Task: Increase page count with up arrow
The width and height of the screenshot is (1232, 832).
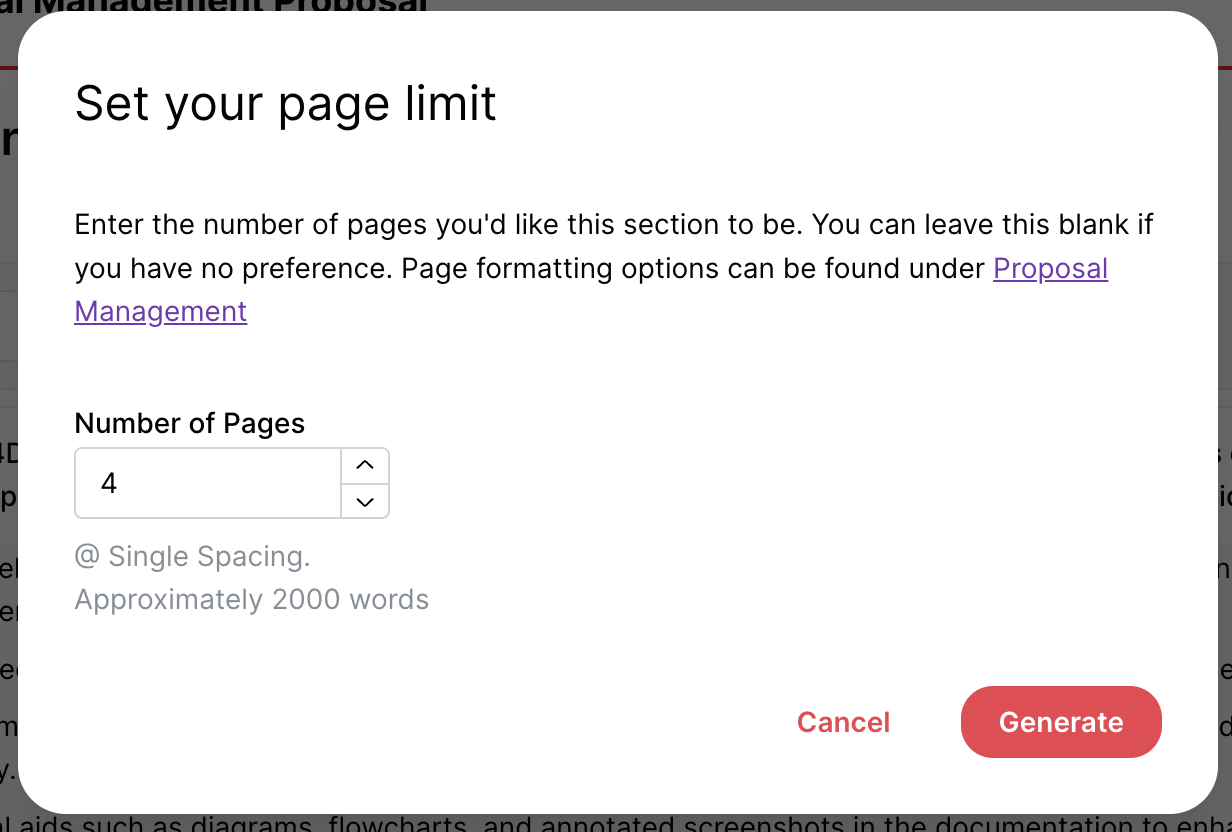Action: pyautogui.click(x=365, y=465)
